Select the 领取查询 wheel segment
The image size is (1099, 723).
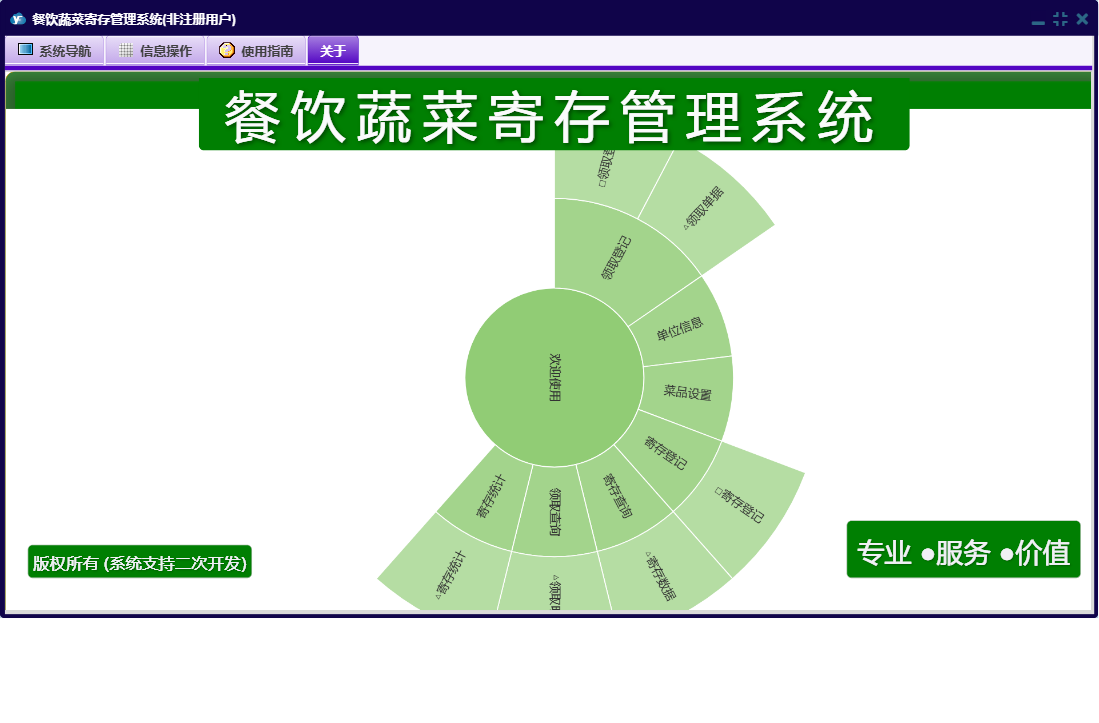[x=555, y=511]
